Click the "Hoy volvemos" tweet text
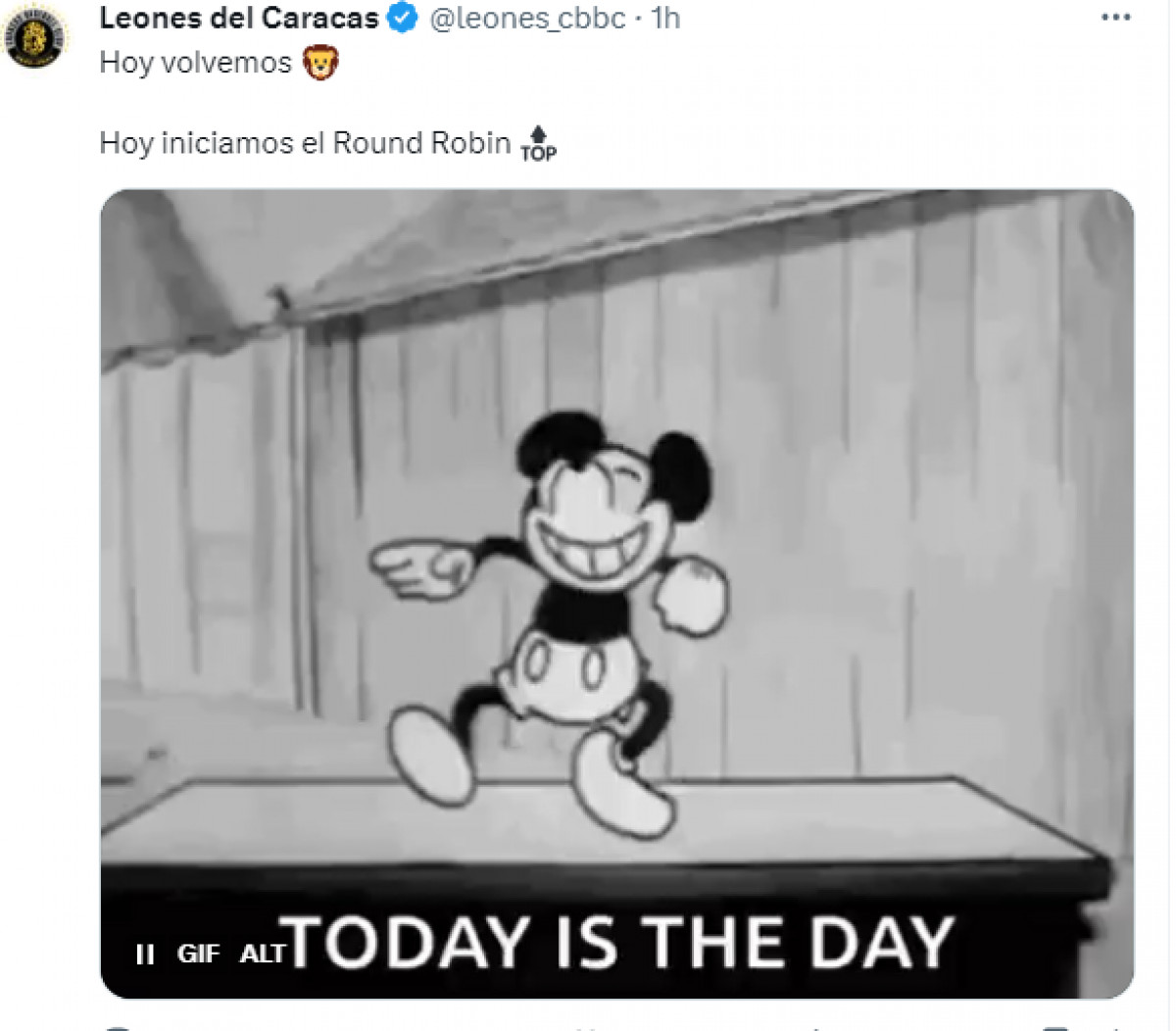Screen dimensions: 1176x1031 pos(196,63)
